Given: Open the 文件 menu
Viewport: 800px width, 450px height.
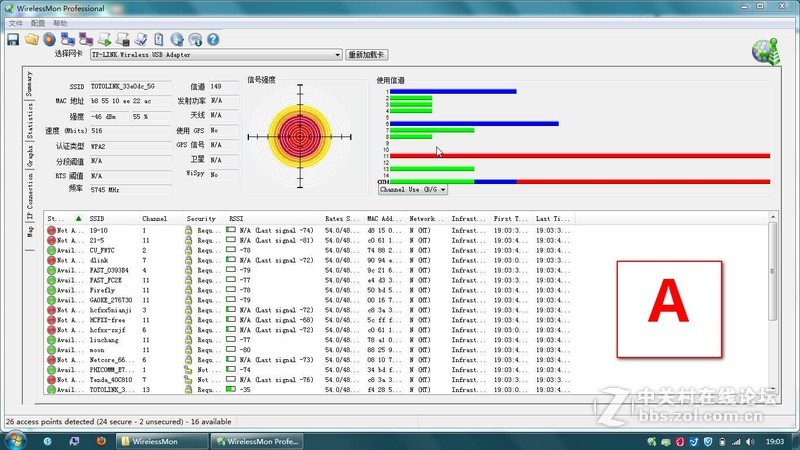Looking at the screenshot, I should [x=15, y=22].
